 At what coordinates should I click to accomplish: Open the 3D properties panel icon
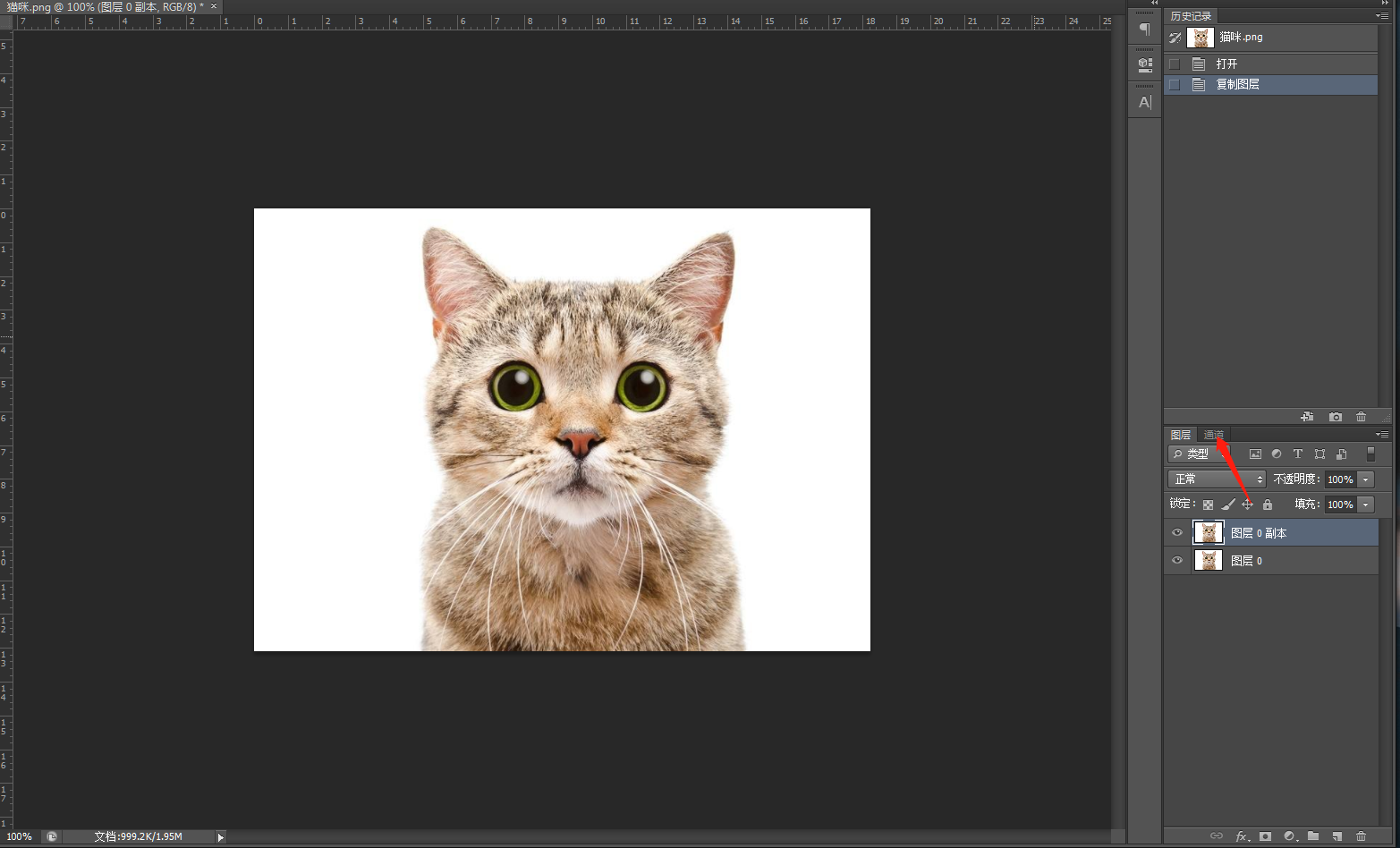(1145, 65)
